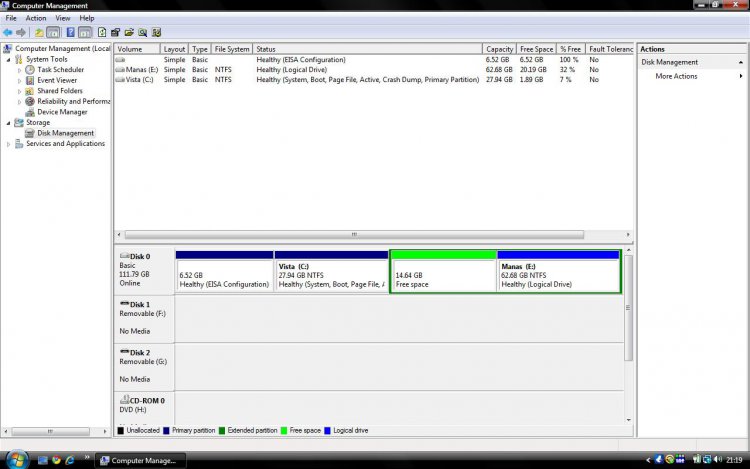The image size is (750, 469).
Task: Click the Storage icon in the tree
Action: click(19, 122)
